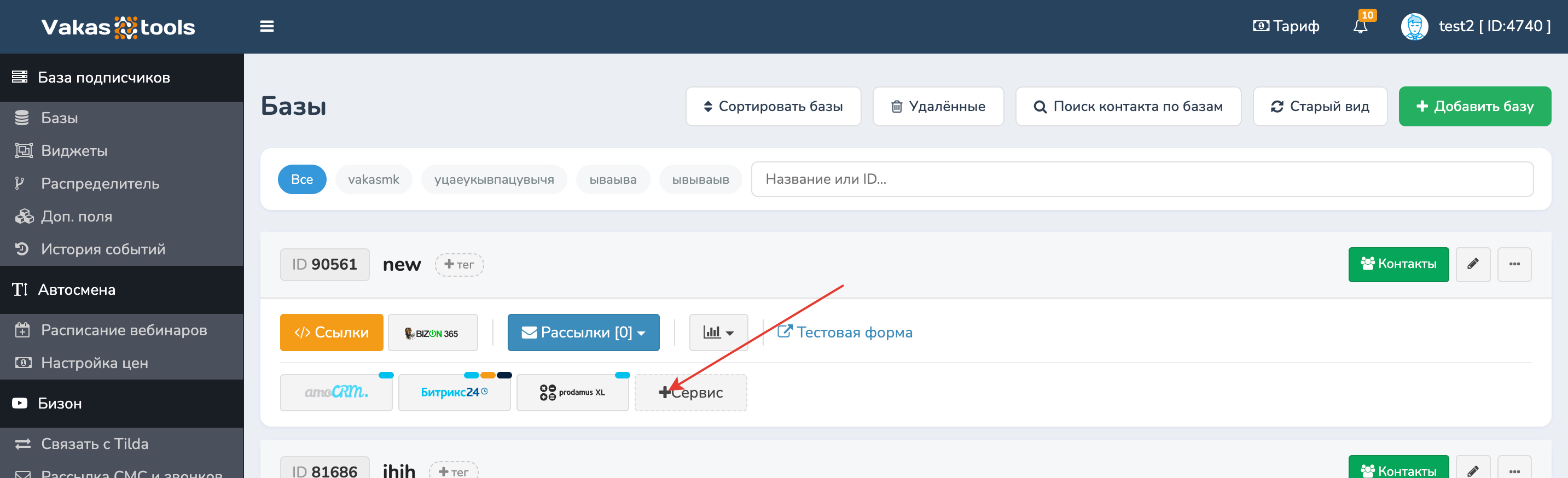The image size is (1568, 478).
Task: Expand the statistics chart dropdown
Action: 718,333
